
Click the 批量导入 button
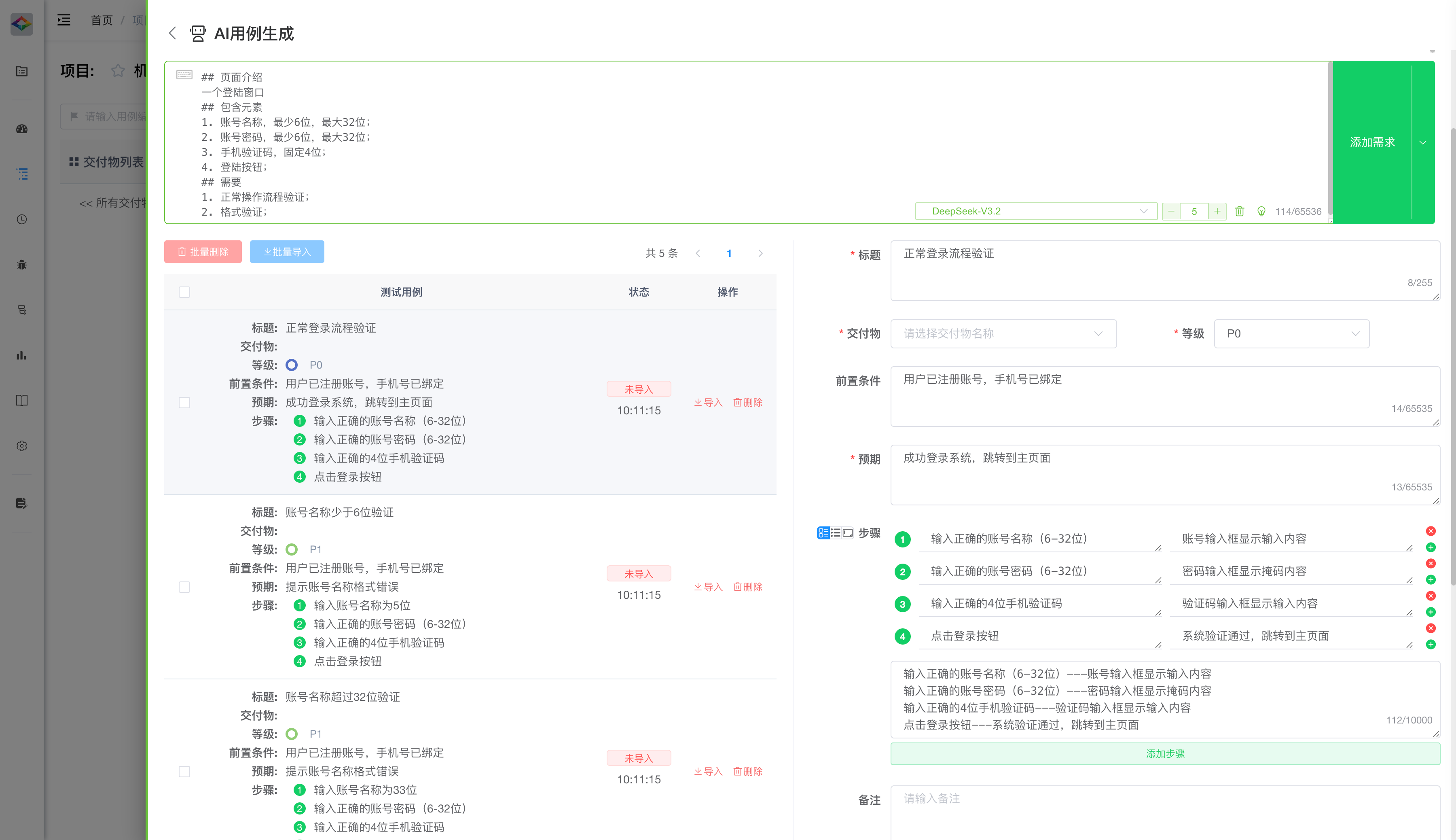point(287,252)
